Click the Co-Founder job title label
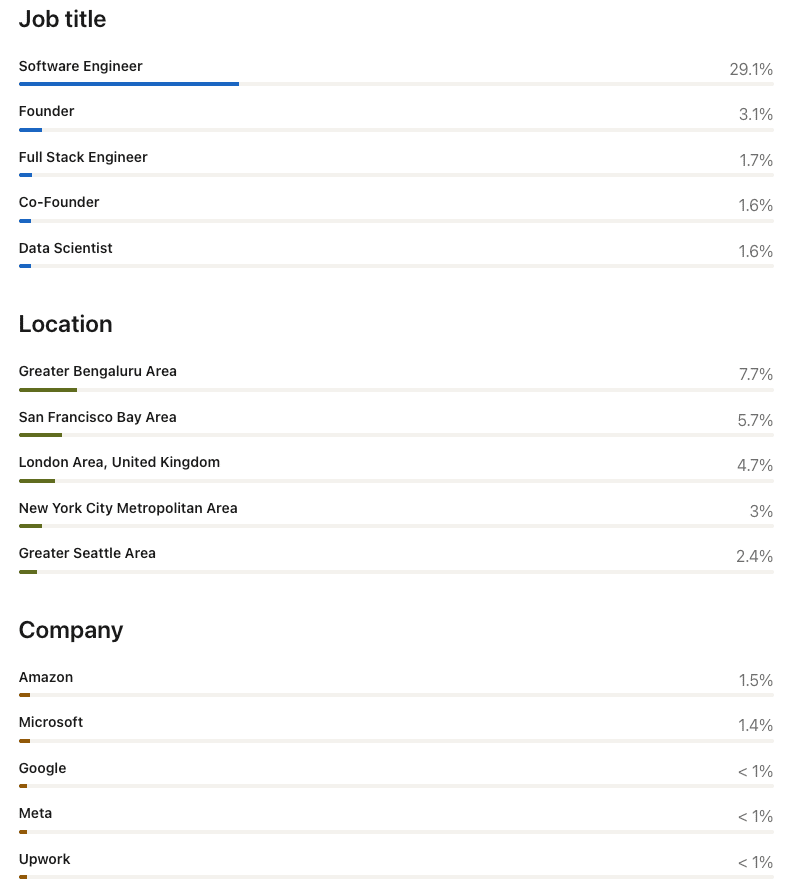The height and width of the screenshot is (890, 797). tap(59, 203)
